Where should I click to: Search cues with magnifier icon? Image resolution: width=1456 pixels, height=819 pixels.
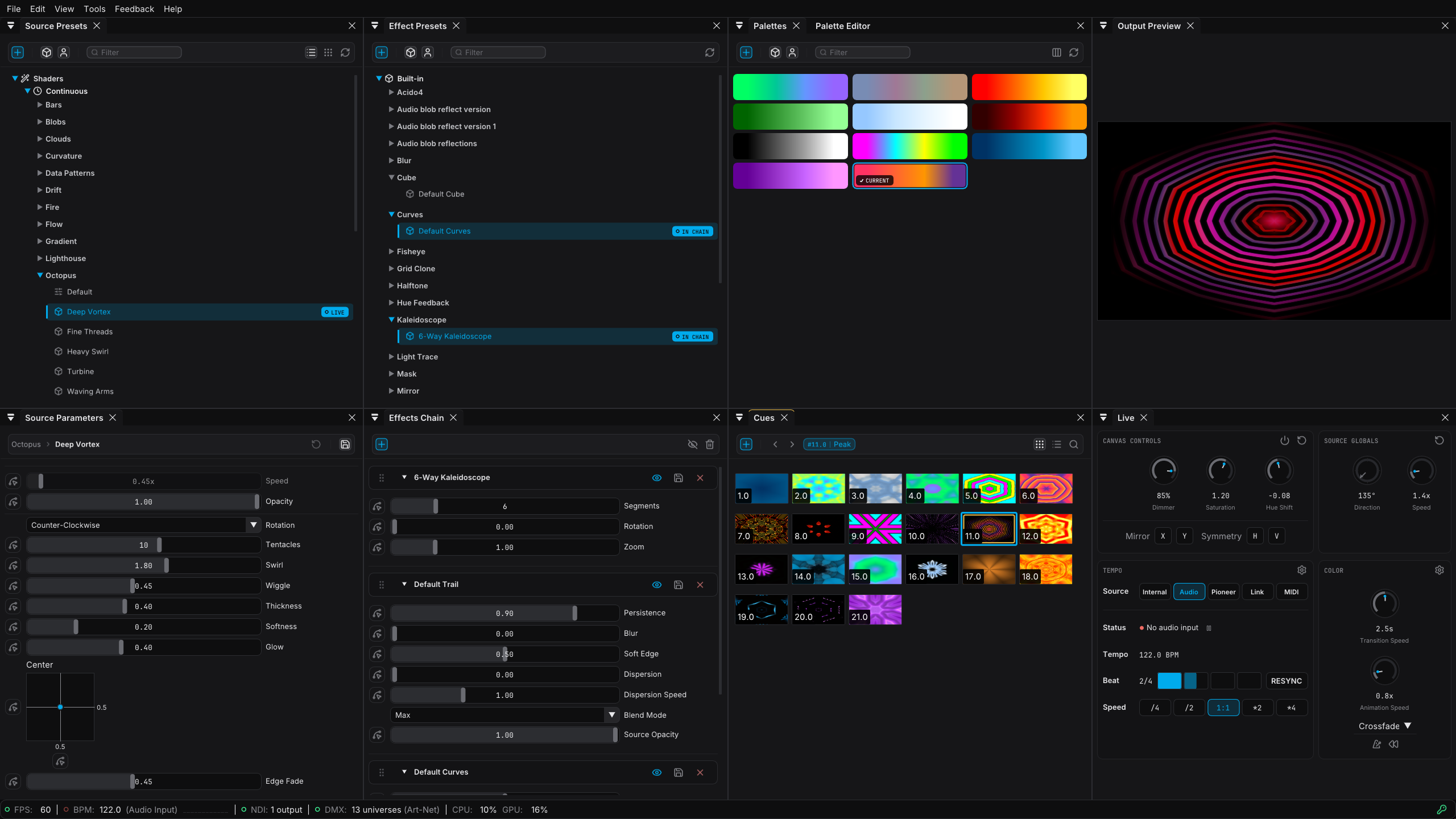pos(1073,444)
